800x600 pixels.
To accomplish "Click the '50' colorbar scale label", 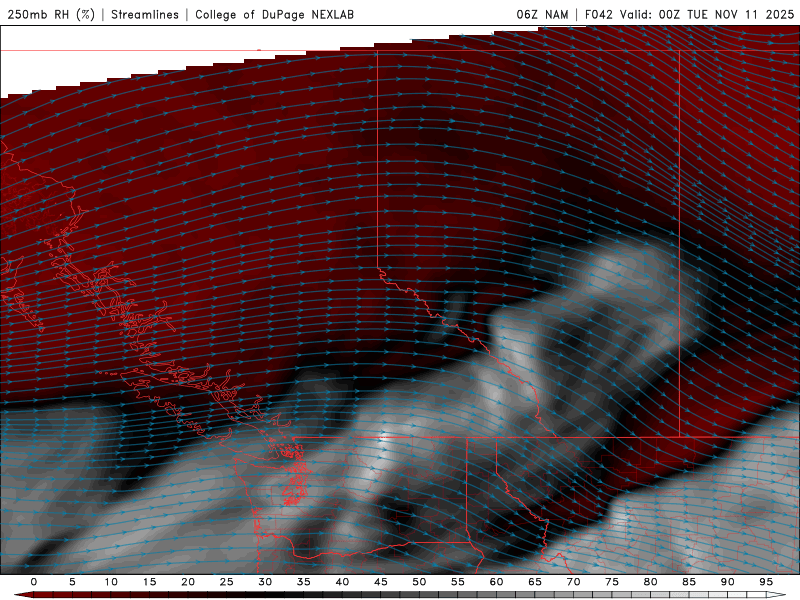I will 419,582.
